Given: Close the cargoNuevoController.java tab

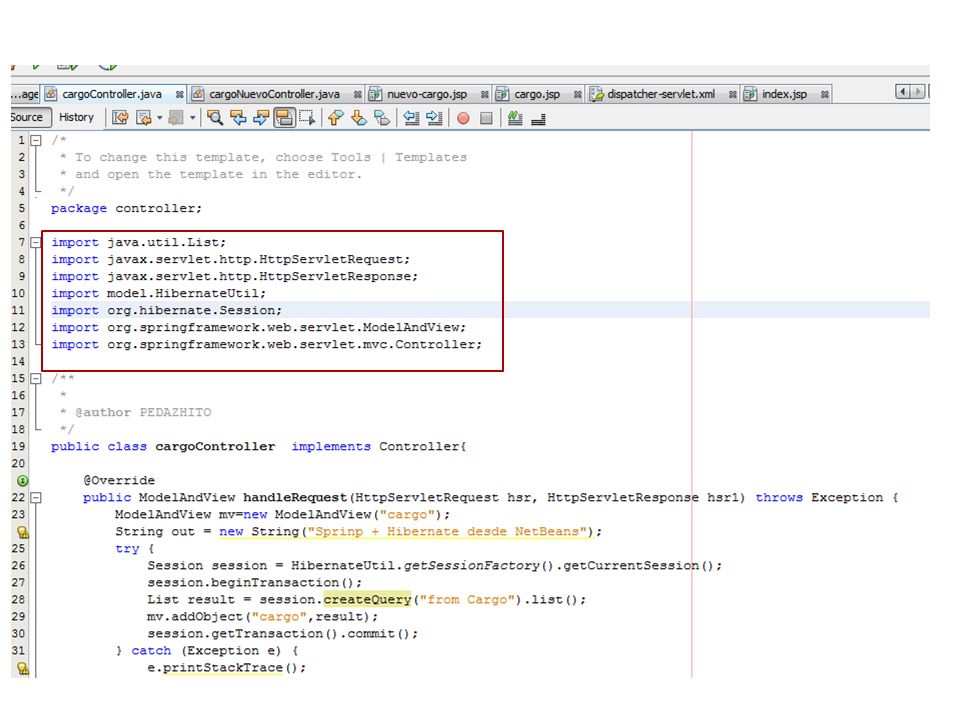Looking at the screenshot, I should pos(358,95).
